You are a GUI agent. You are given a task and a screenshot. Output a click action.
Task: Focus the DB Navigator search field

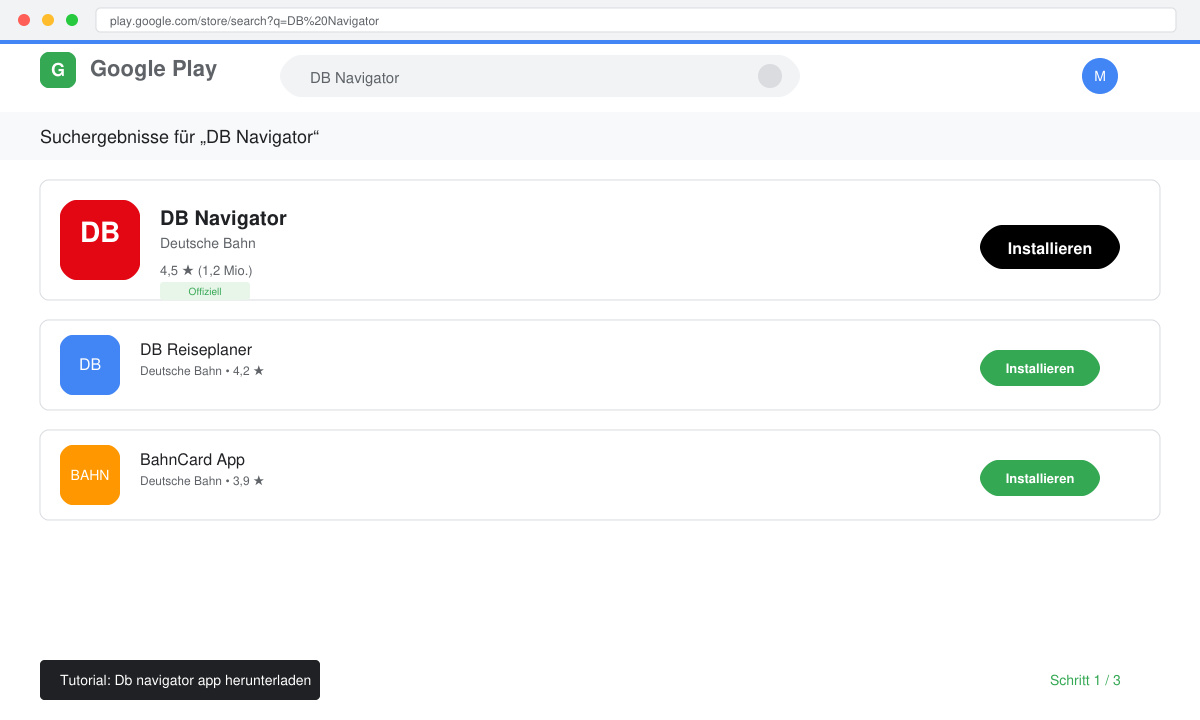(540, 76)
